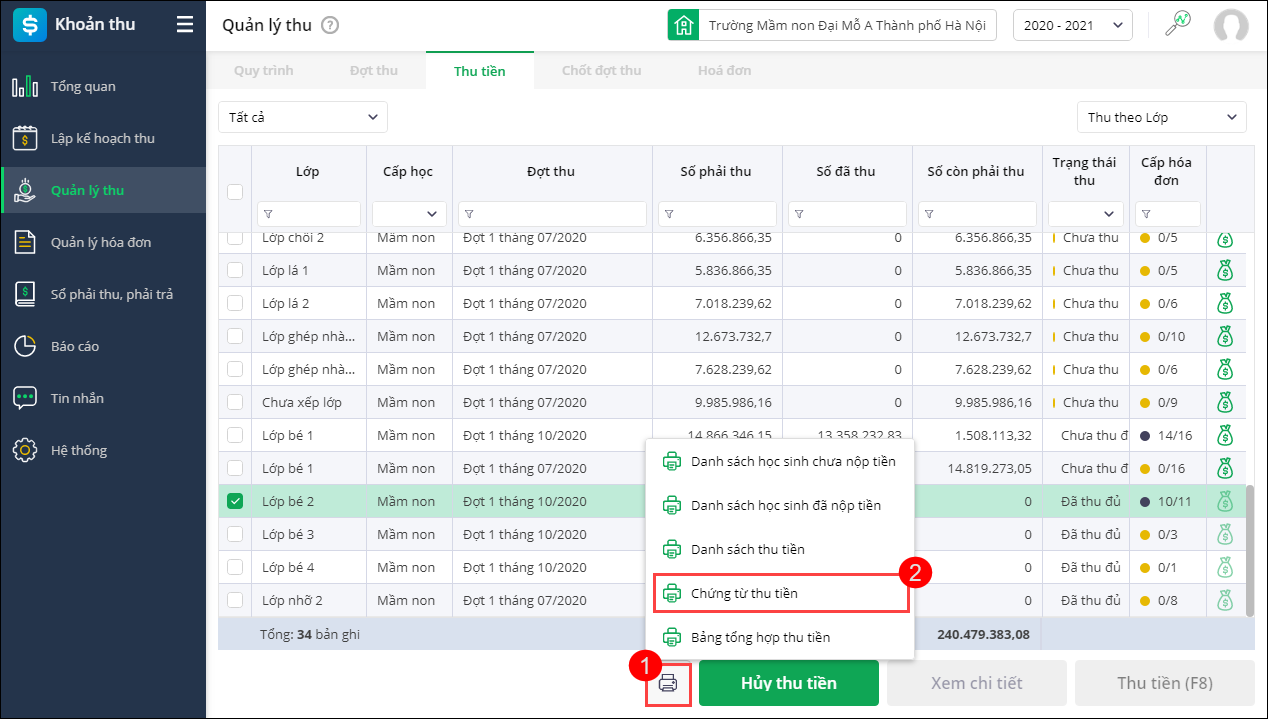Click the user avatar icon
This screenshot has width=1268, height=719.
pos(1231,26)
